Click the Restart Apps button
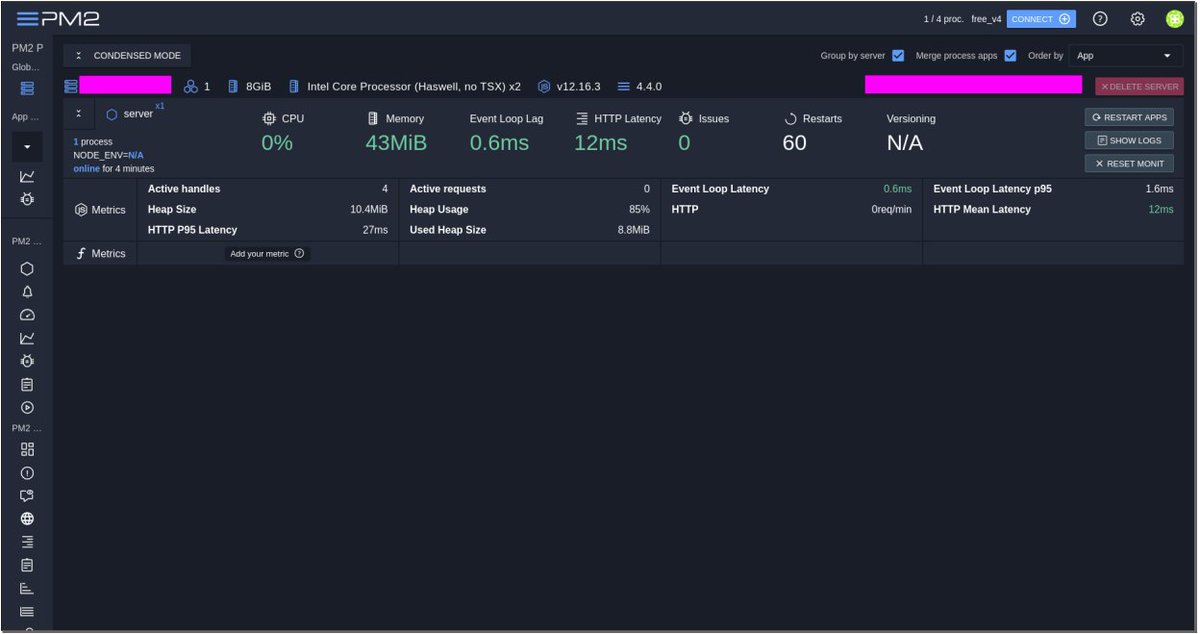Image resolution: width=1200 pixels, height=634 pixels. [1129, 118]
